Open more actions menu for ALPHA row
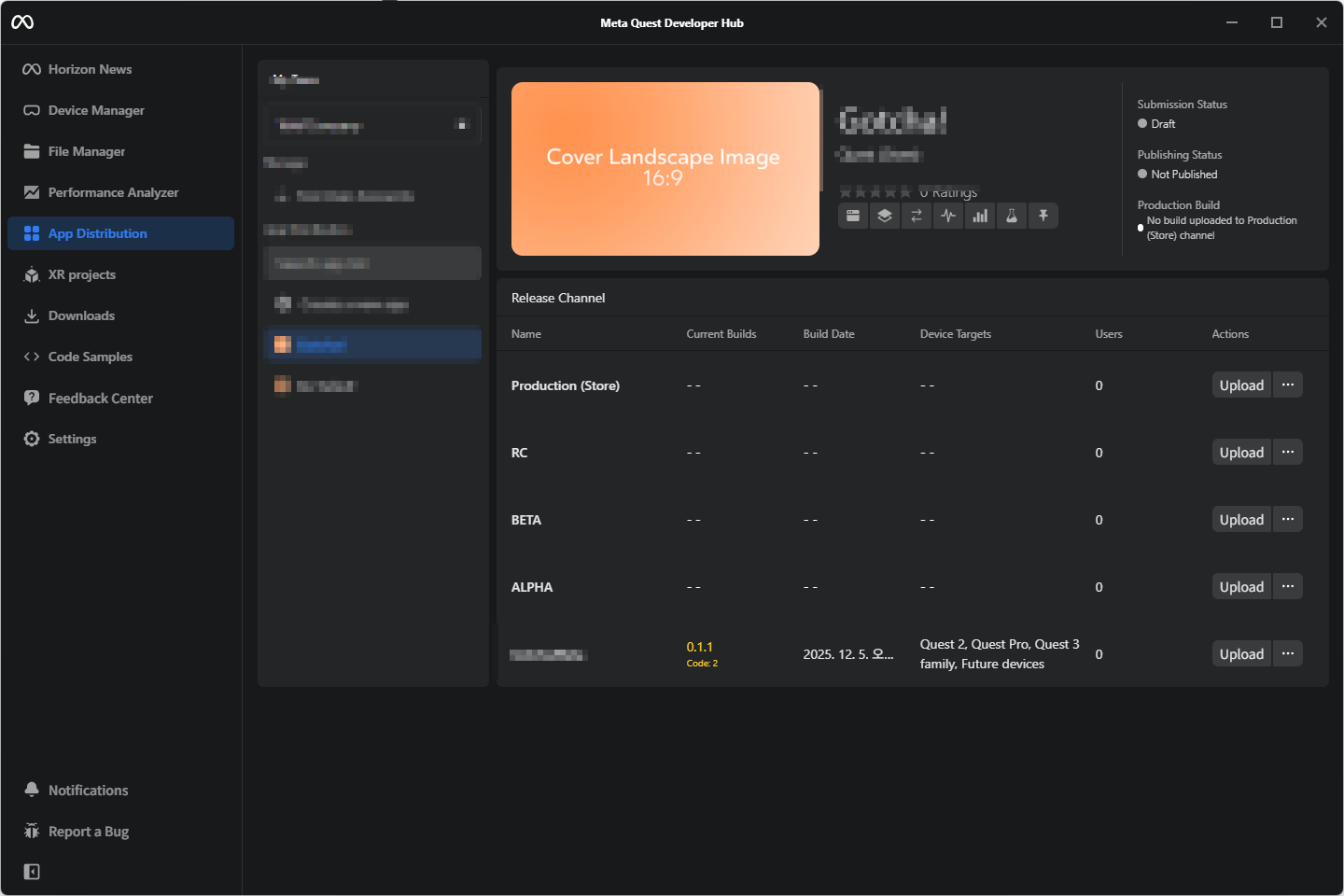 pos(1288,587)
